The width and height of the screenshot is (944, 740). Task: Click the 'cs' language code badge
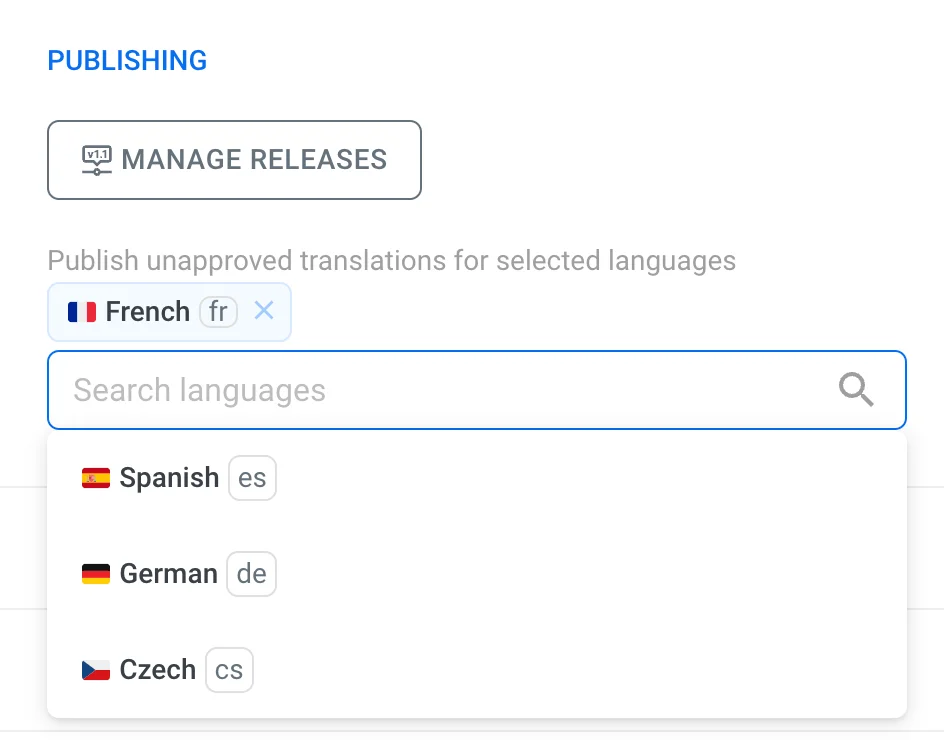(x=229, y=670)
